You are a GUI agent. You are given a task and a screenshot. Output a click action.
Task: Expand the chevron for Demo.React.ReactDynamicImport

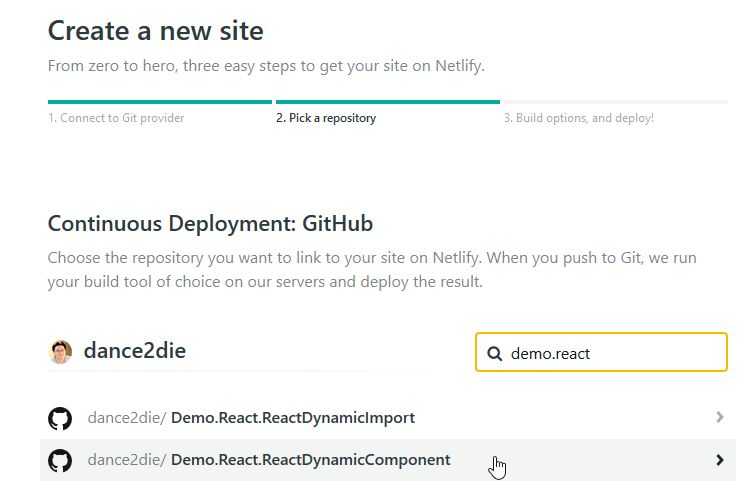click(720, 417)
